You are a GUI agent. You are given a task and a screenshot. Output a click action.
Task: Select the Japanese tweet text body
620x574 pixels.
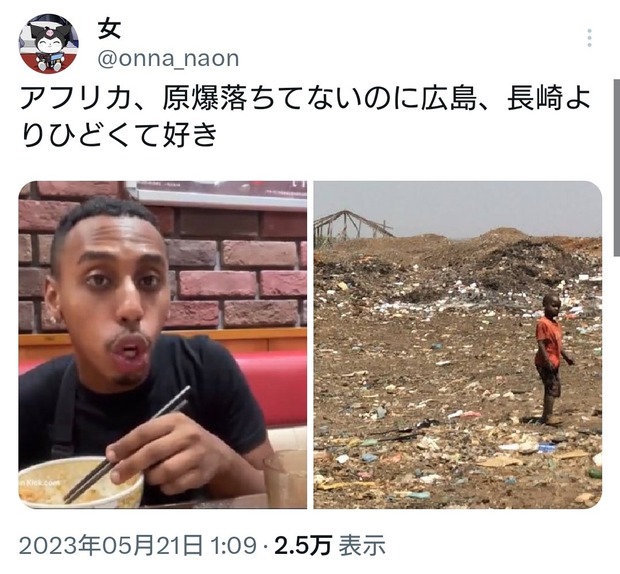coord(304,116)
